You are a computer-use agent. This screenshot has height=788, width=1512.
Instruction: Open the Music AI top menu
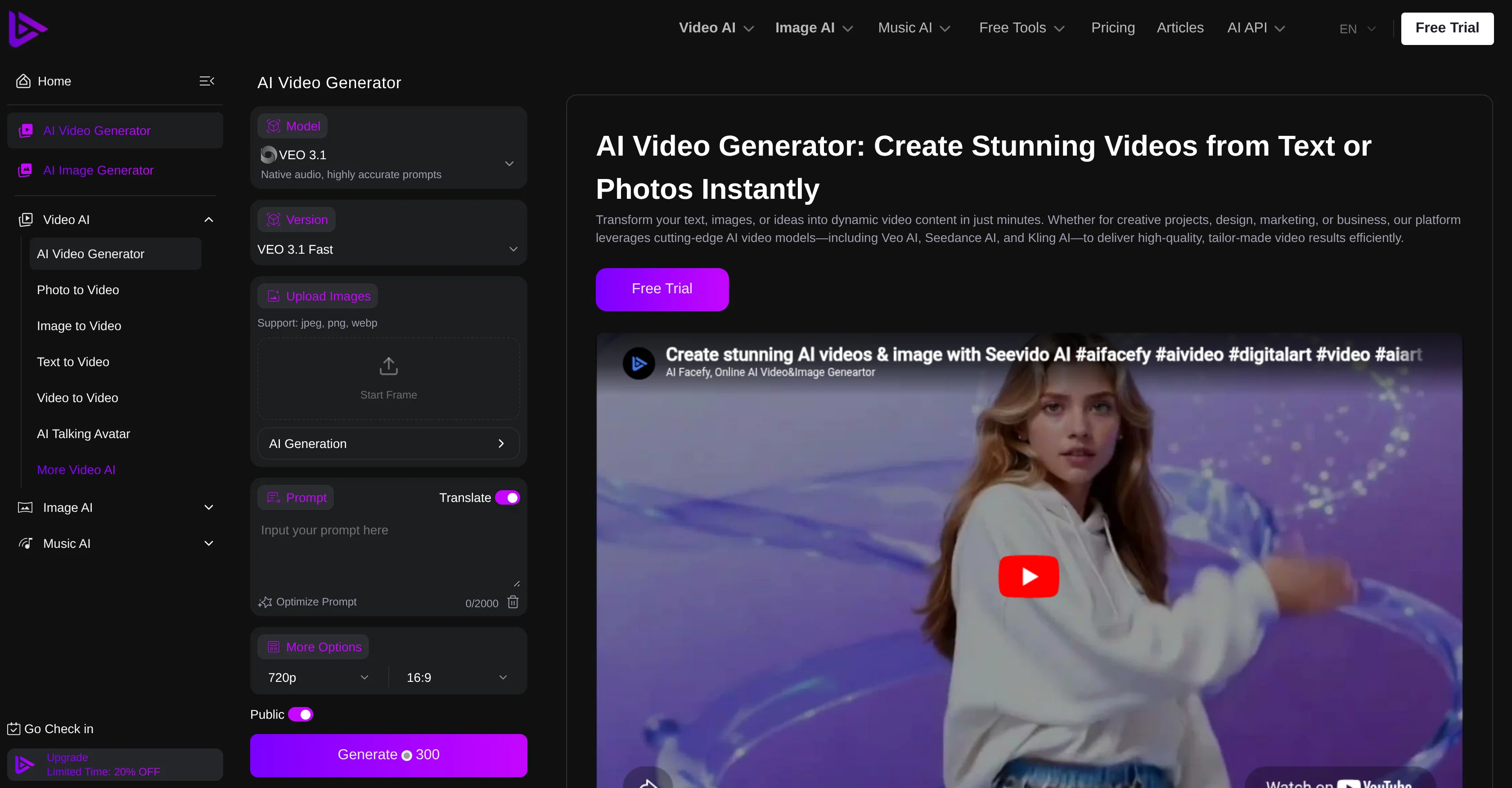click(914, 27)
